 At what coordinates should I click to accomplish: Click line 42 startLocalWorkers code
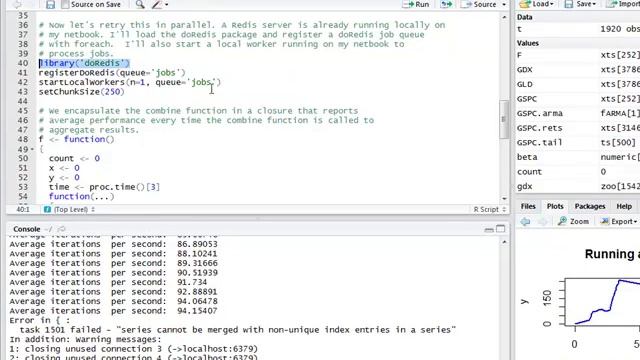(x=130, y=82)
